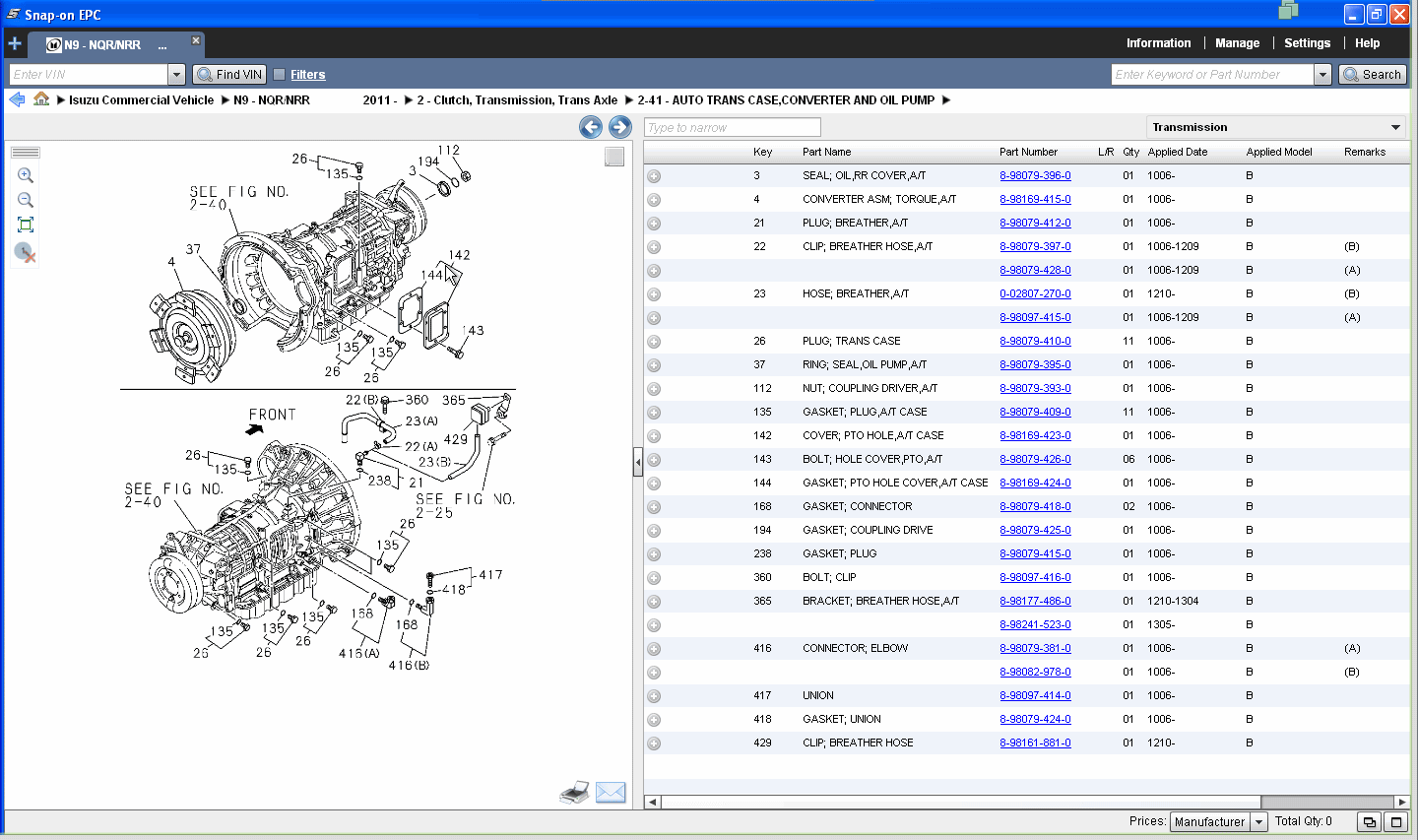The image size is (1418, 840).
Task: Click the horizontal scrollbar under parts list
Action: point(955,802)
